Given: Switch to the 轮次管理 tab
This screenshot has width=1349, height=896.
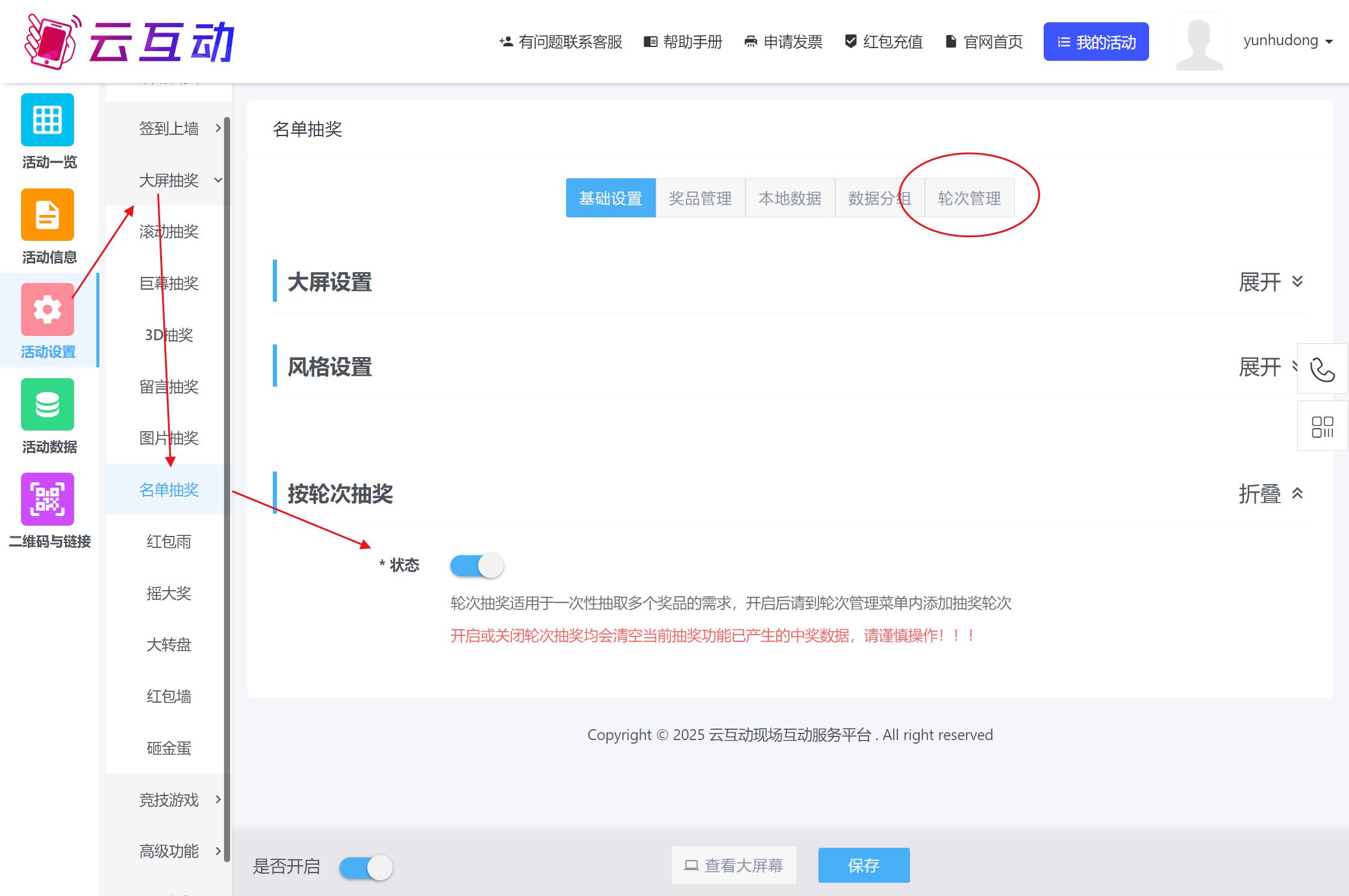Looking at the screenshot, I should pos(968,198).
